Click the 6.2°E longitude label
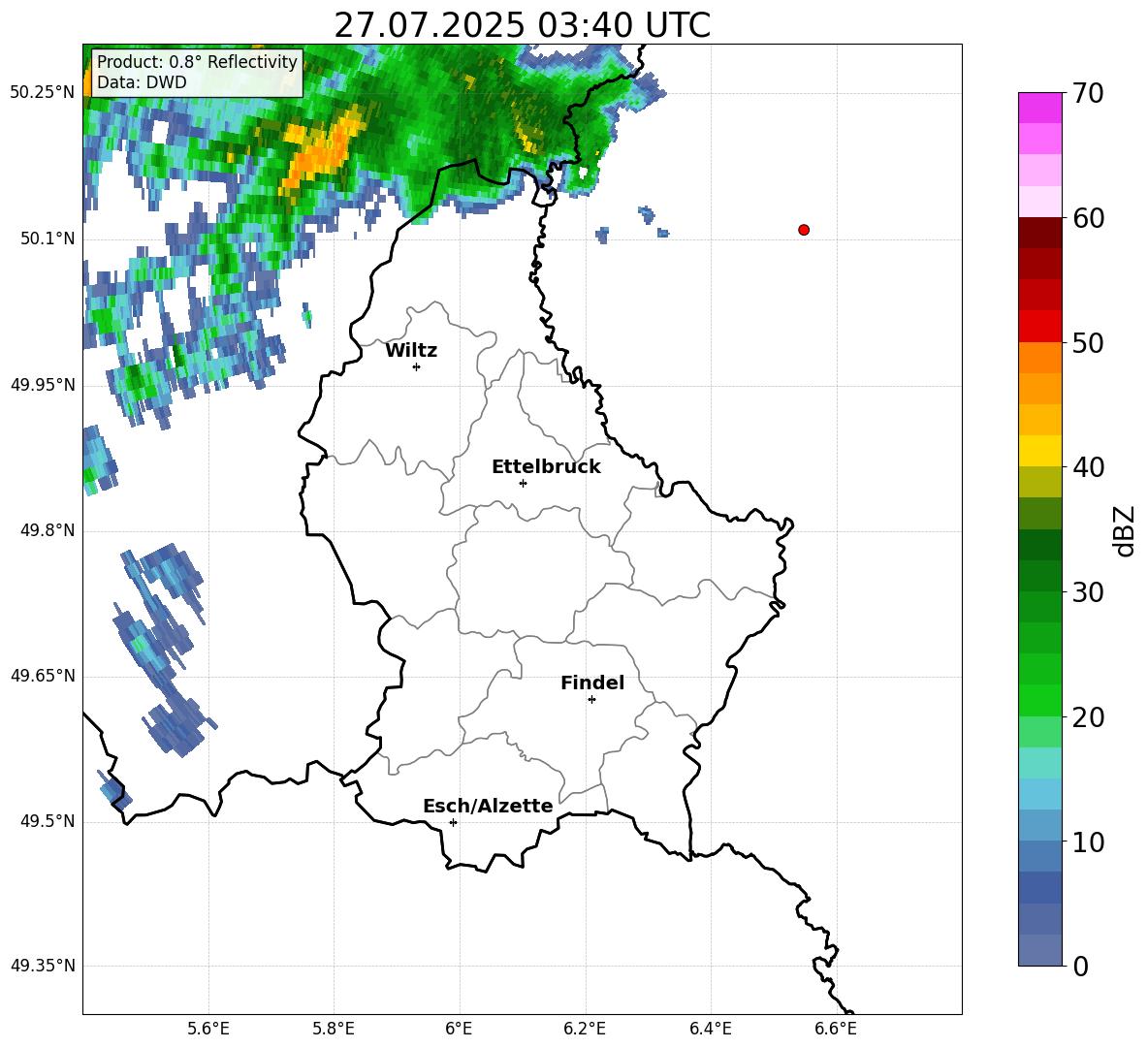 click(x=585, y=1030)
